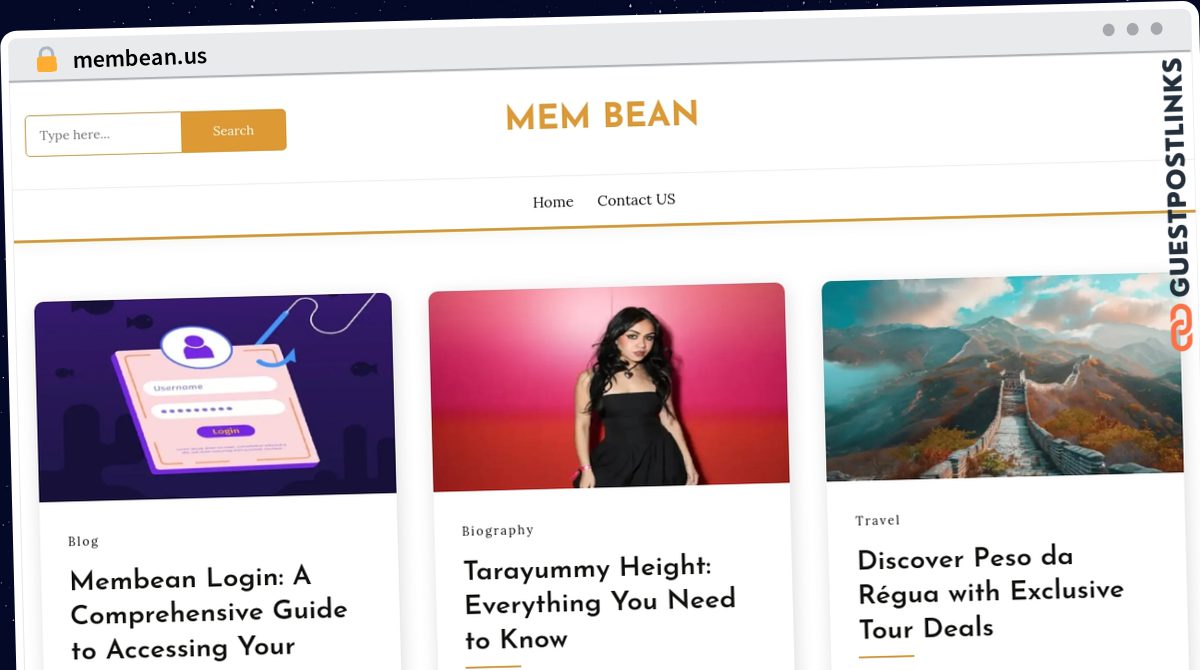Open the Membean Login illustration thumbnail
This screenshot has width=1200, height=670.
(215, 397)
